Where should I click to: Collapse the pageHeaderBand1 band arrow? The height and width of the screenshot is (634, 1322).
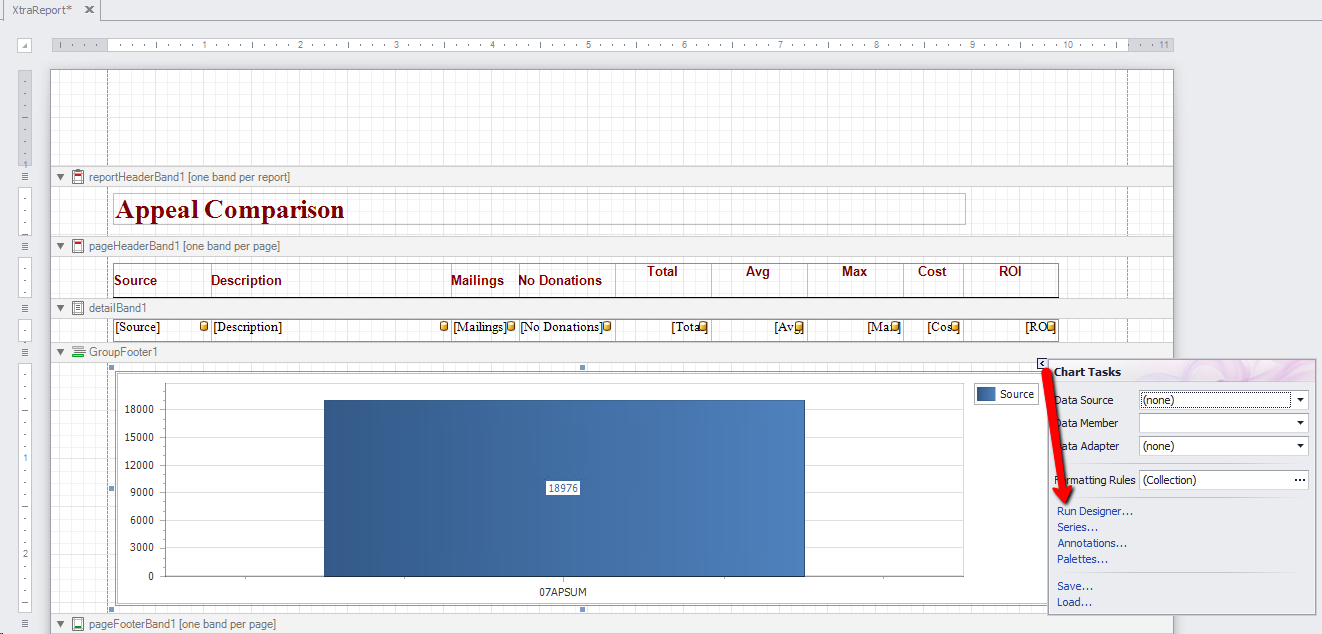click(x=61, y=246)
